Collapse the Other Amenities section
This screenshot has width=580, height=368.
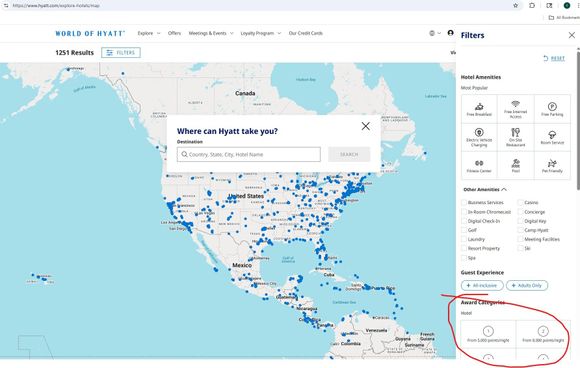485,189
